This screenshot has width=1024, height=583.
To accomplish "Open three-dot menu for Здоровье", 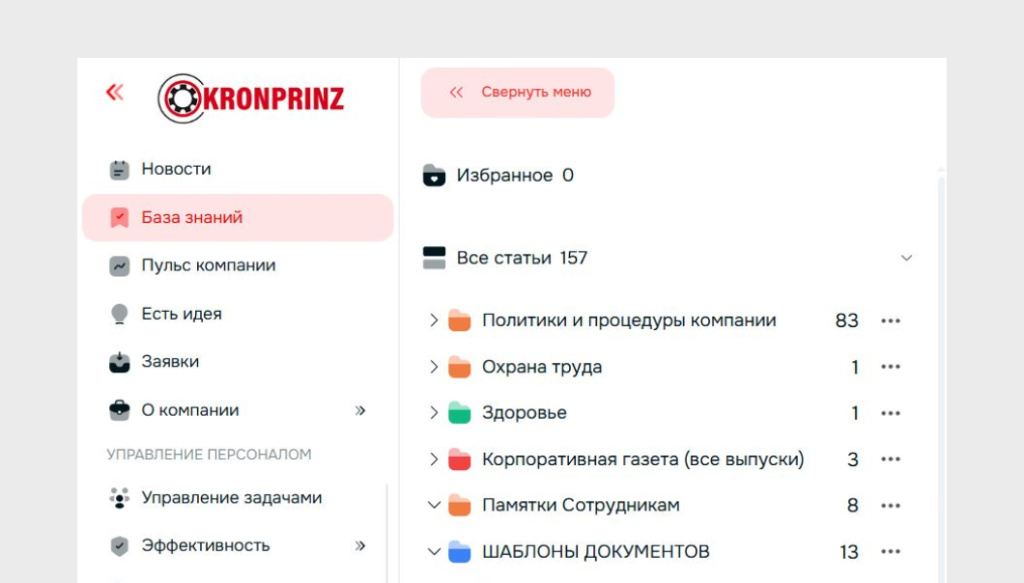I will (x=891, y=413).
